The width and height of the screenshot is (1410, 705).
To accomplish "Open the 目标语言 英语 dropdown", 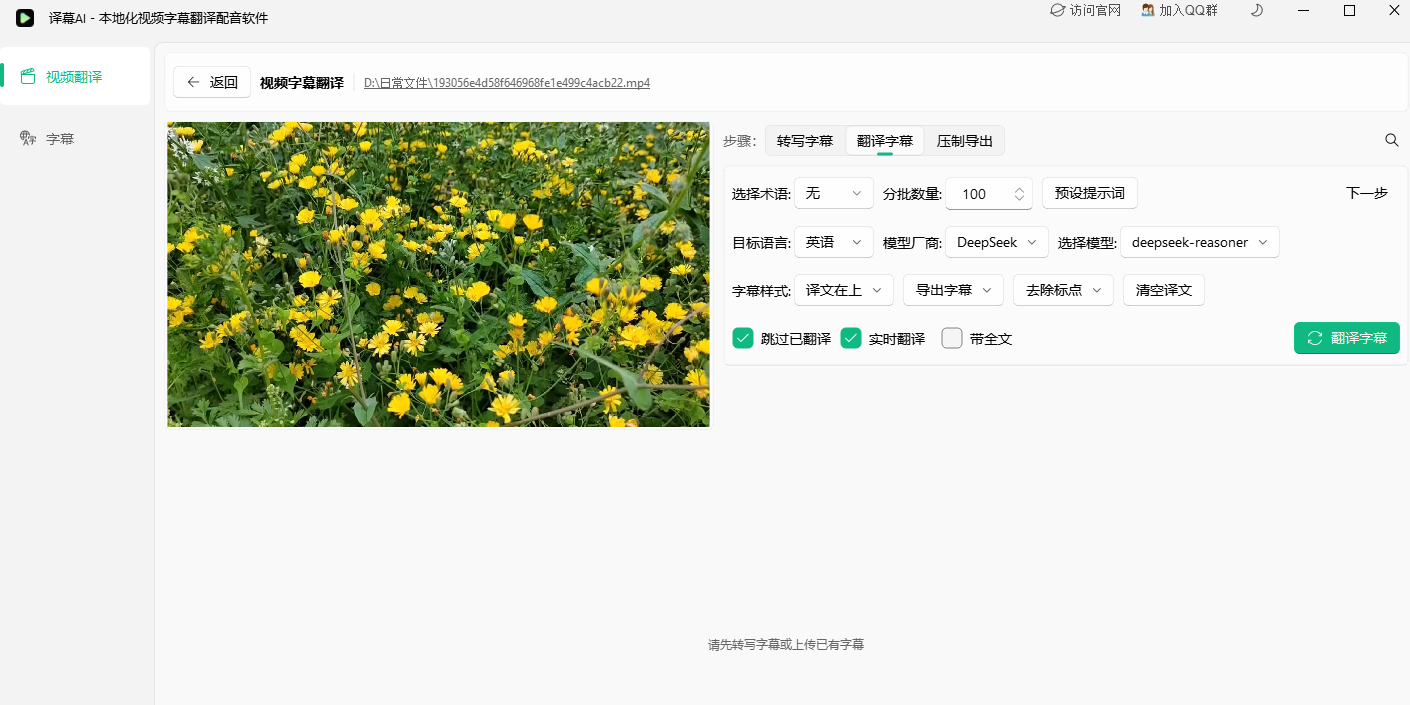I will coord(833,242).
